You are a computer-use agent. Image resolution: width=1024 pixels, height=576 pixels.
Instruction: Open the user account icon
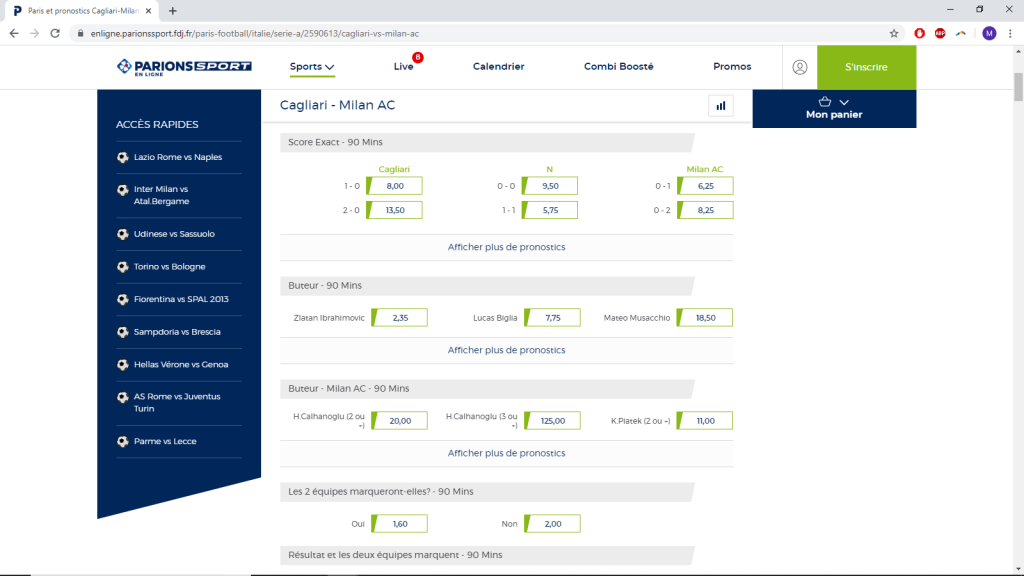799,67
